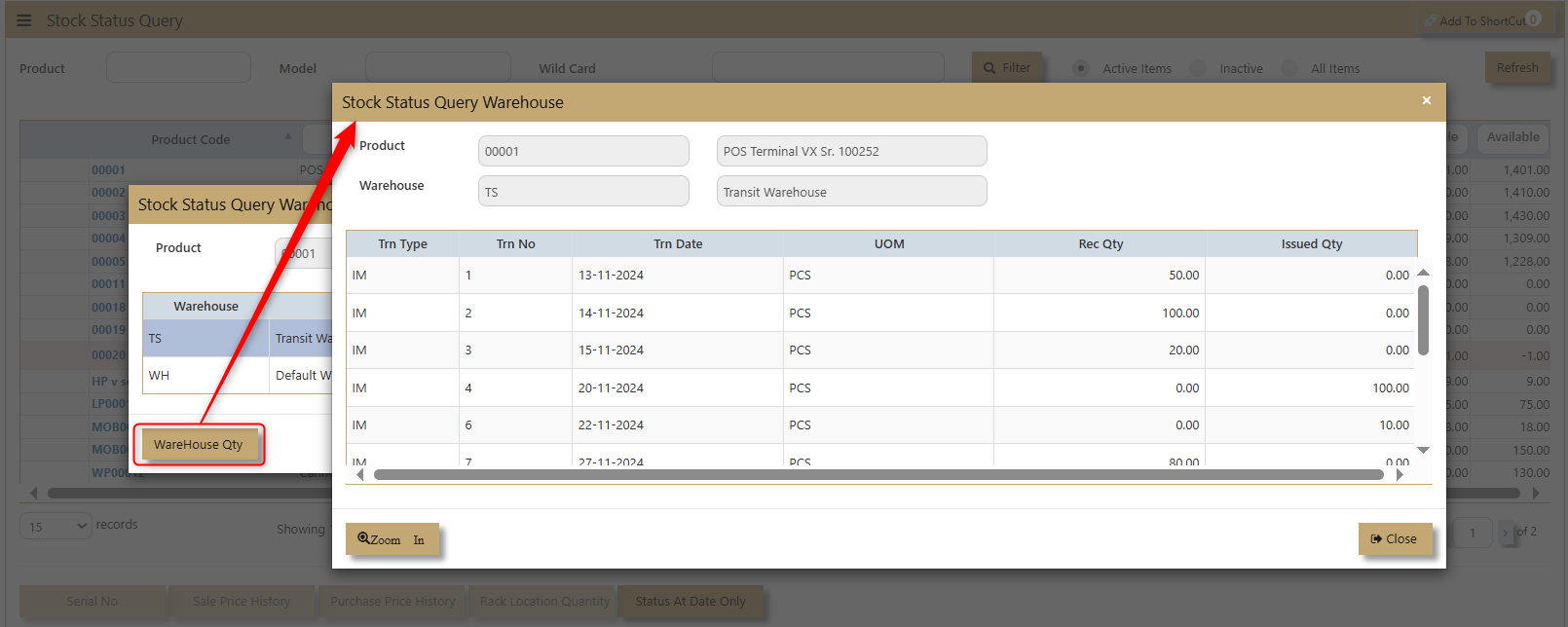The image size is (1568, 627).
Task: Click the Issued Qty value 10.00
Action: coord(1394,424)
